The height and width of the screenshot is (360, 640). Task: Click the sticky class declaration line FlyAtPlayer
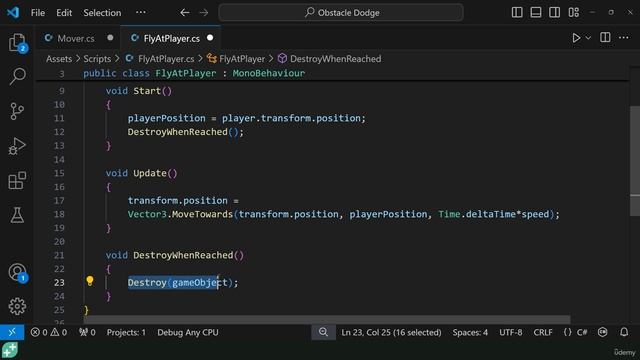(194, 73)
